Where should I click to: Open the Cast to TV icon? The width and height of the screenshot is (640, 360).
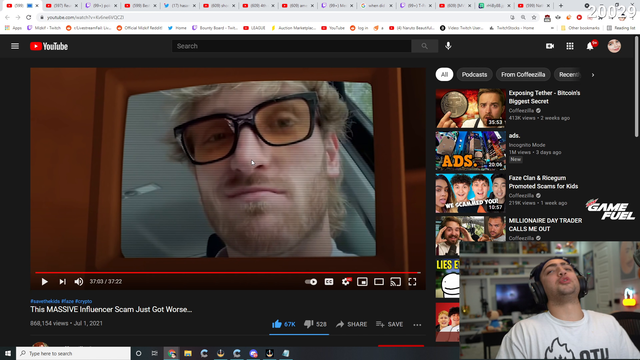(396, 282)
